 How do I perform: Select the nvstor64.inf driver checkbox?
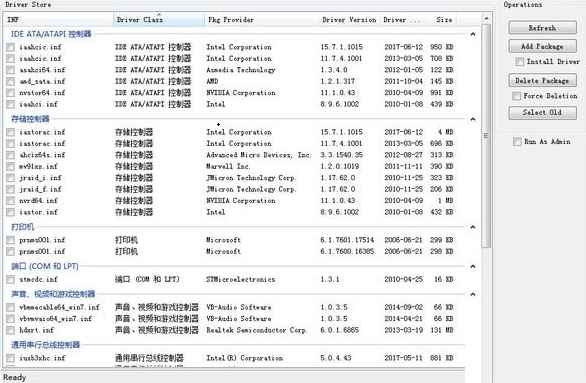tap(10, 93)
